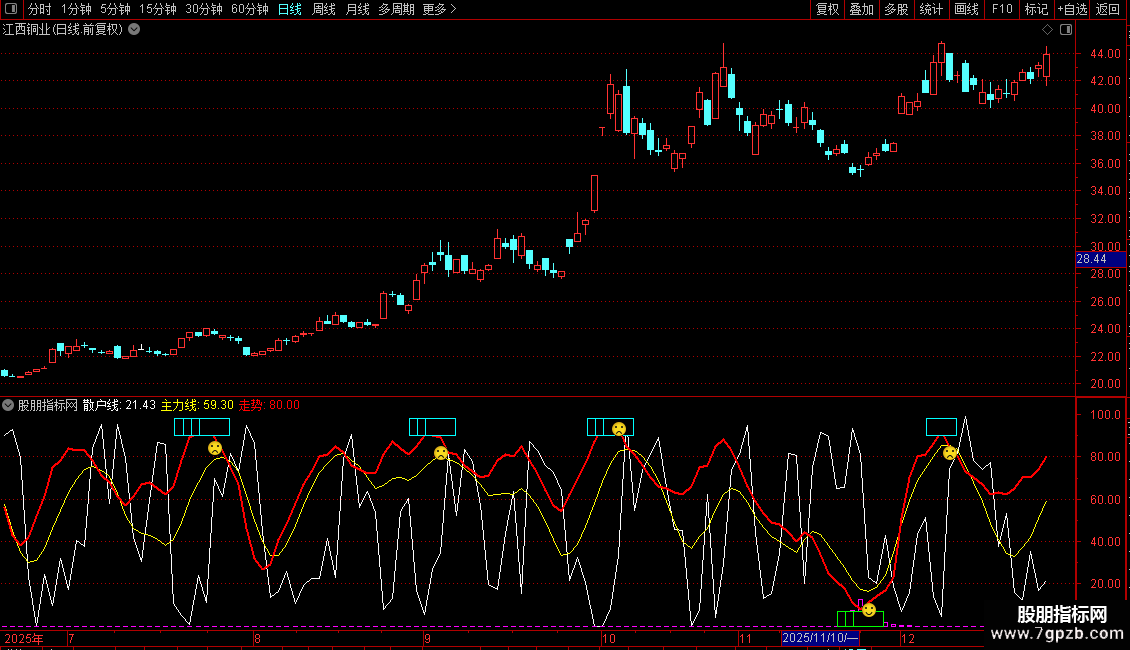Screen dimensions: 1130x650
Task: Click the sad face signal in December
Action: coord(950,453)
